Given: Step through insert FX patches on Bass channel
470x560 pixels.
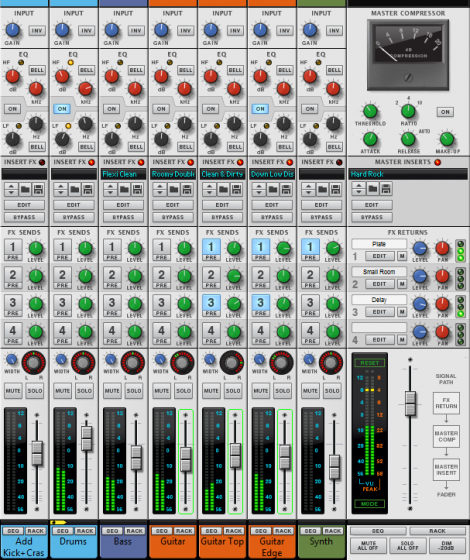Looking at the screenshot, I should [x=110, y=189].
